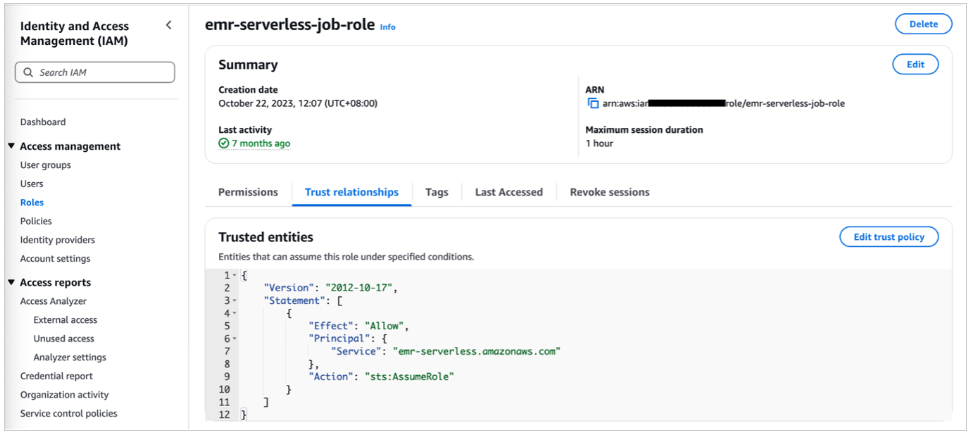Screen dimensions: 975x436
Task: Open the Last Accessed tab
Action: click(x=508, y=192)
